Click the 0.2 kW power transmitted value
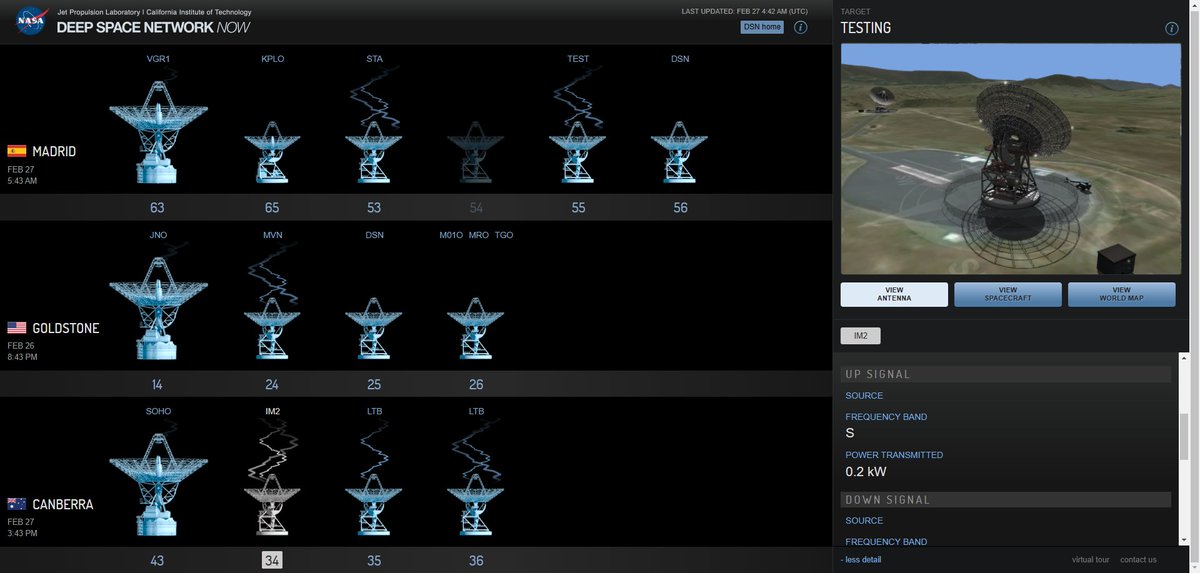Screen dimensions: 1200x573 point(866,472)
